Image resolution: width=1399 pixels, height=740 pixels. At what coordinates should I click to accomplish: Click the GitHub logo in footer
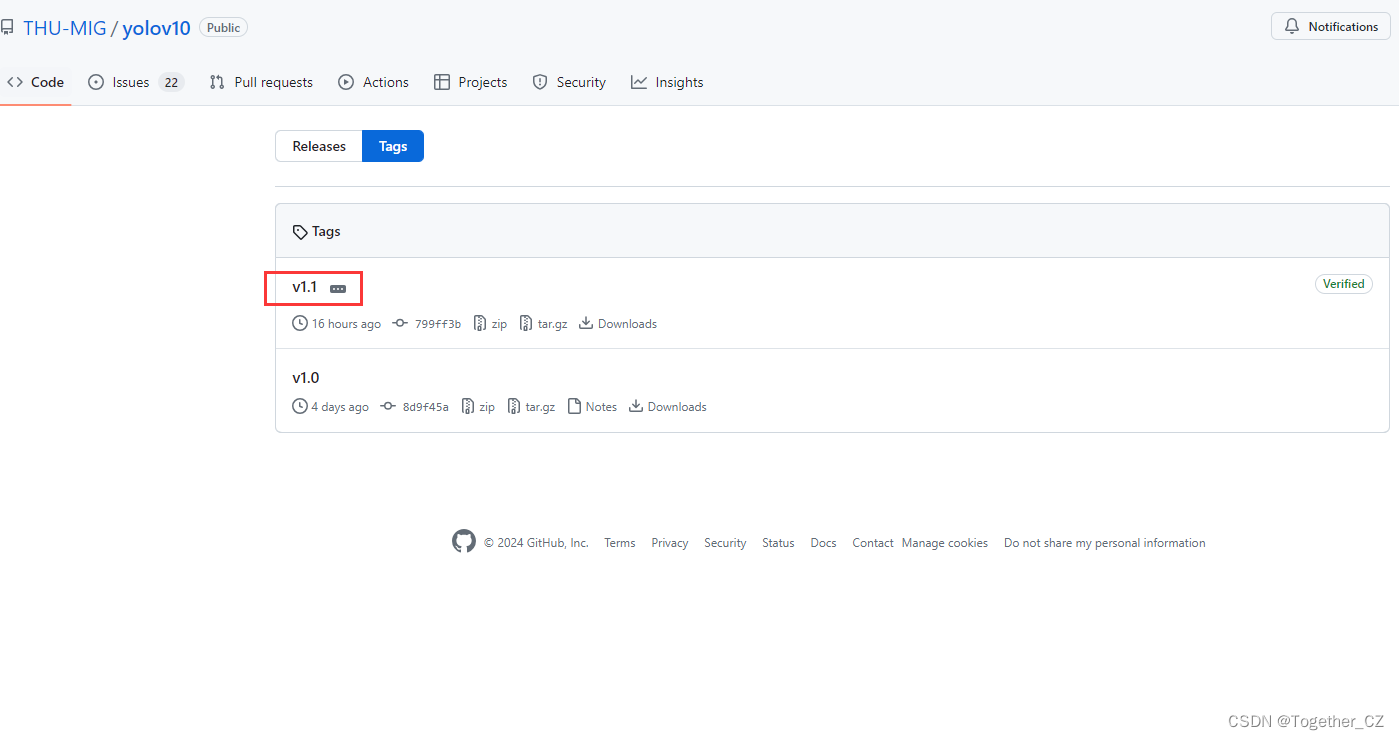tap(464, 542)
